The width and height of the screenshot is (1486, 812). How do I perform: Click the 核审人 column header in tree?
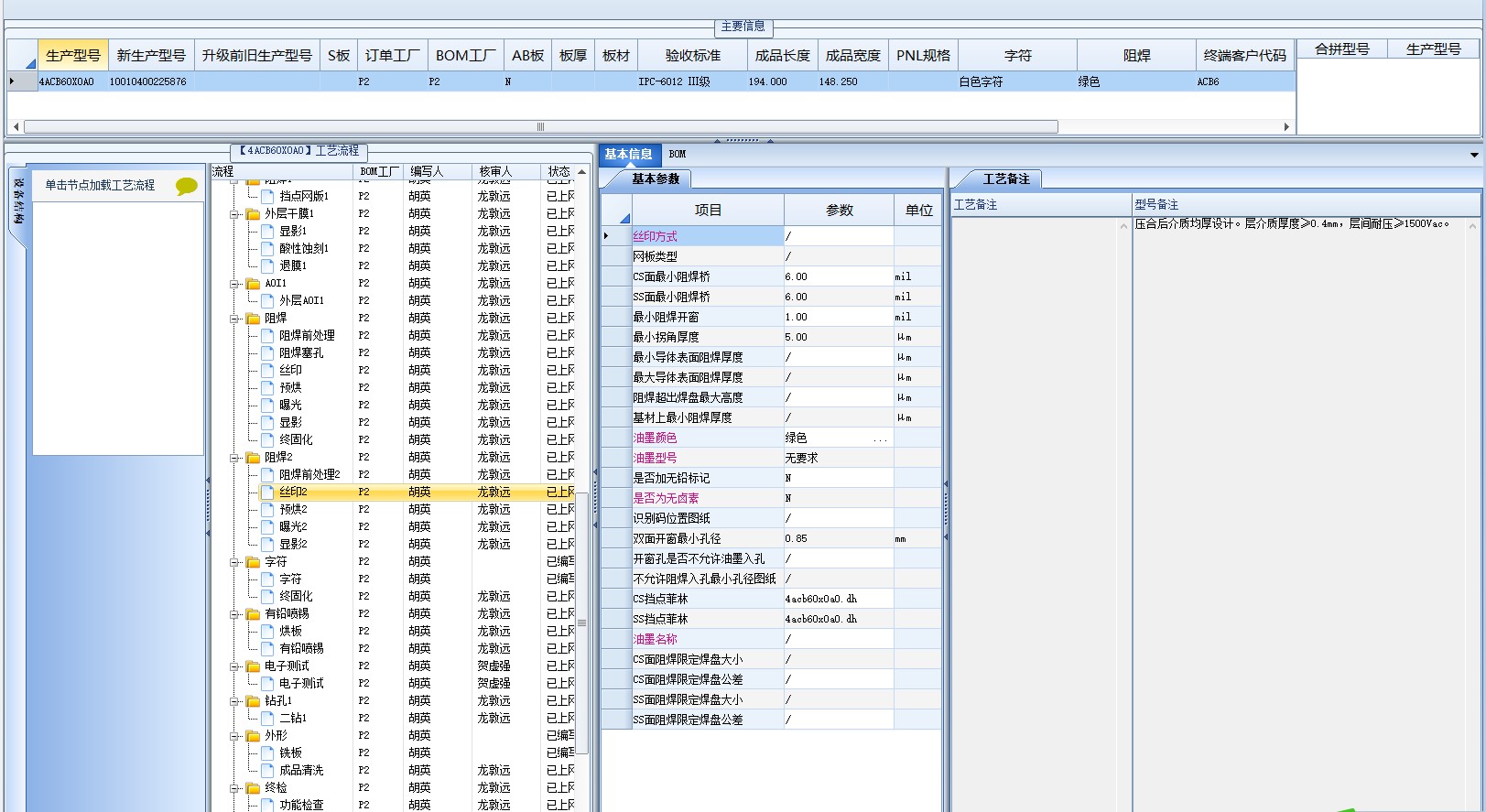[505, 171]
